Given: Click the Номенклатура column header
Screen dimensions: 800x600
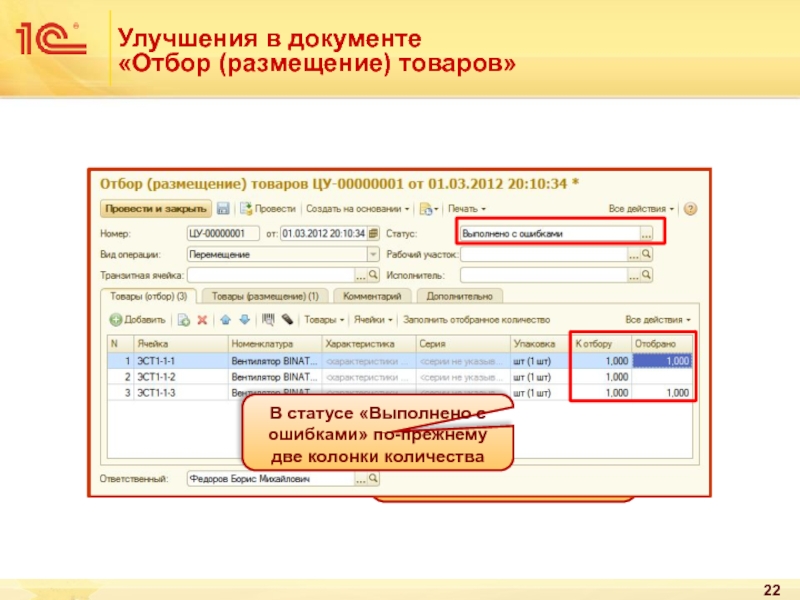Looking at the screenshot, I should pos(275,344).
